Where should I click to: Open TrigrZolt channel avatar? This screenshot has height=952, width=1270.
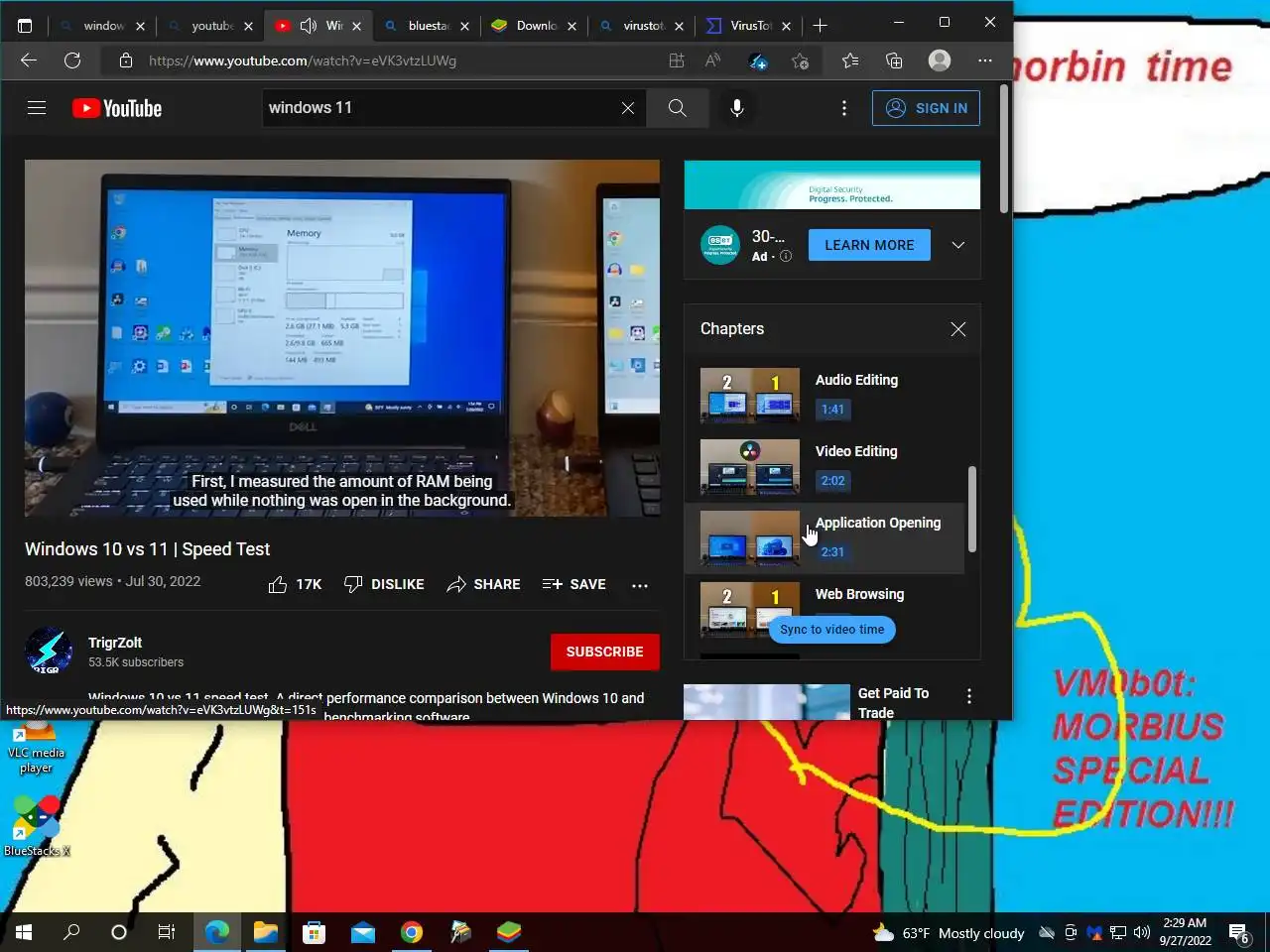coord(49,652)
